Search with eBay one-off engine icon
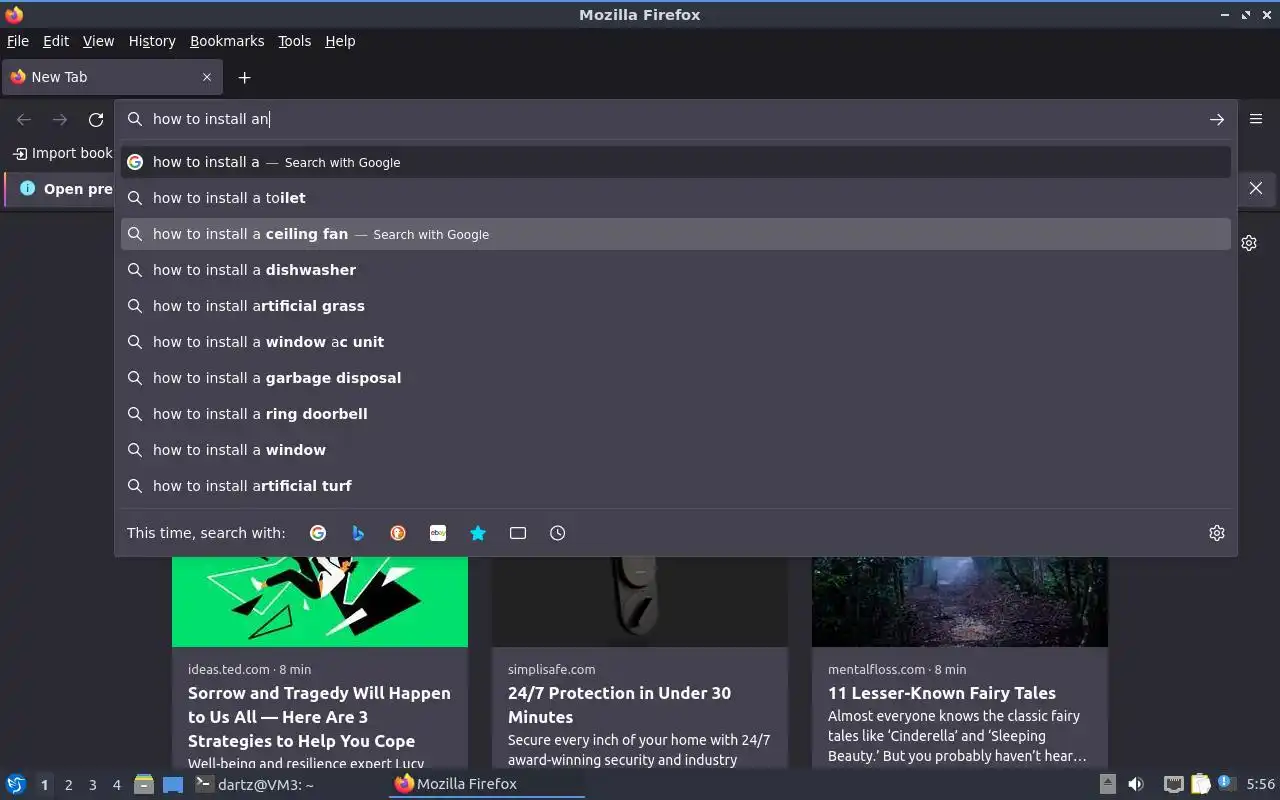Screen dimensions: 1280x800 pos(438,533)
